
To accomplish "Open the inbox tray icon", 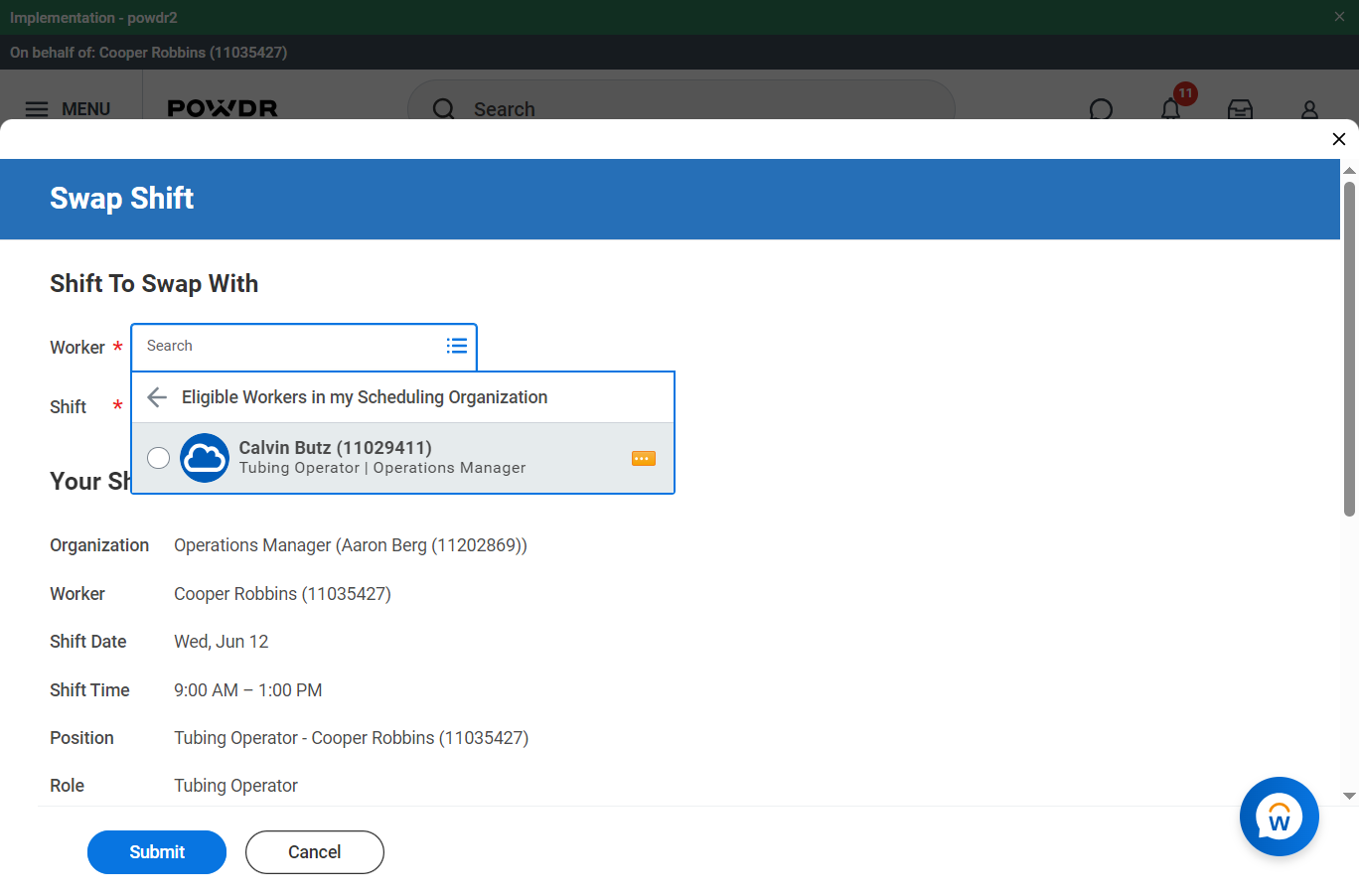I will pos(1240,109).
